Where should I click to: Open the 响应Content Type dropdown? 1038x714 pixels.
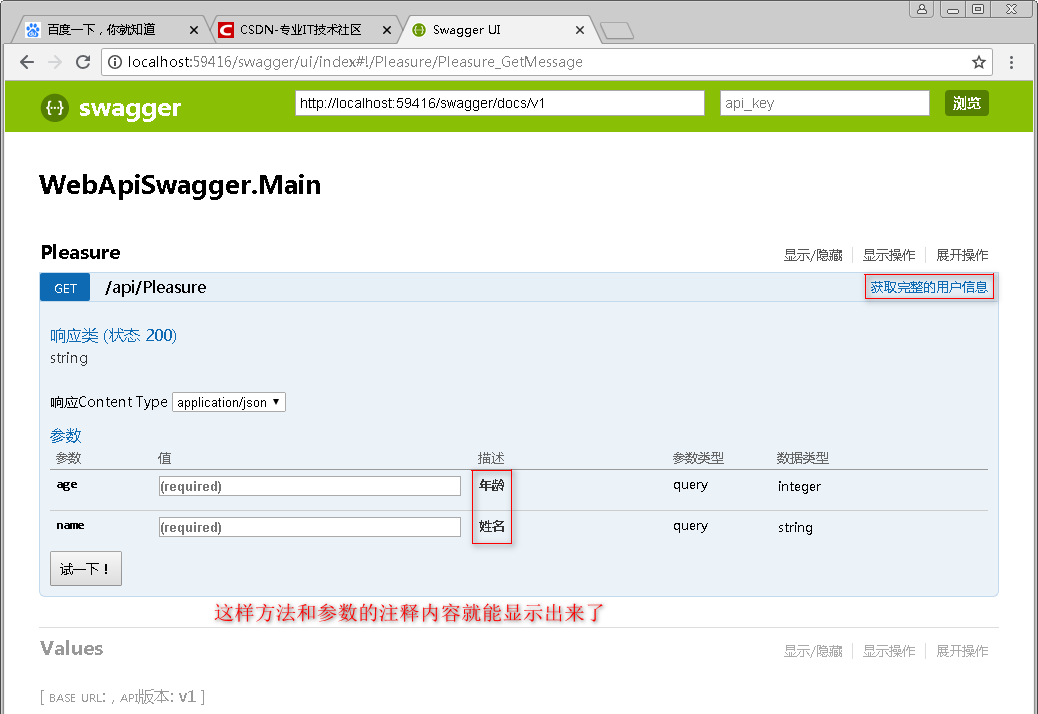pyautogui.click(x=229, y=401)
